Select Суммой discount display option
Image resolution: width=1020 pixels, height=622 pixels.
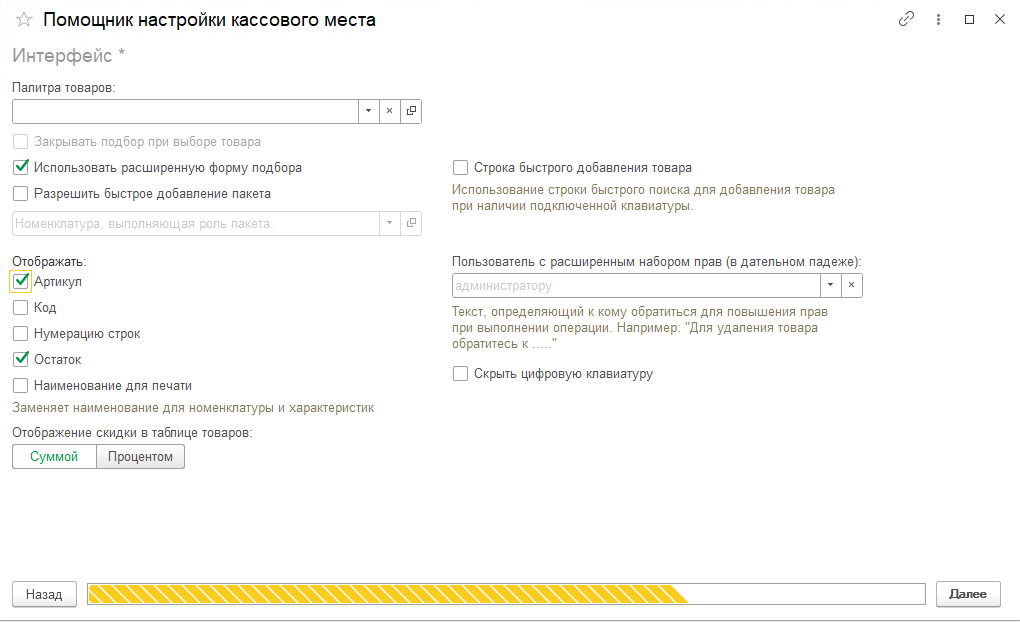(54, 457)
